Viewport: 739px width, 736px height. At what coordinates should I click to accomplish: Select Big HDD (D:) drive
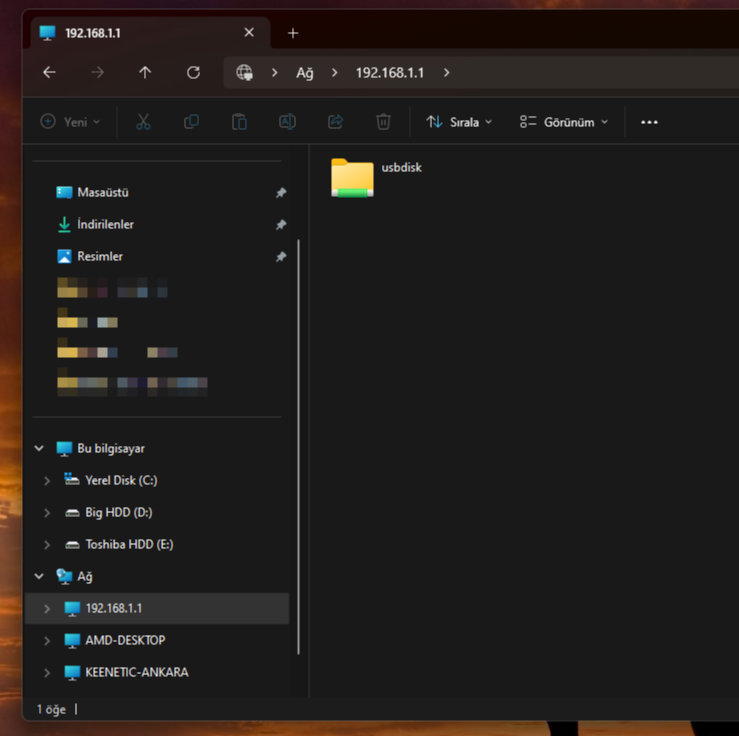point(118,512)
